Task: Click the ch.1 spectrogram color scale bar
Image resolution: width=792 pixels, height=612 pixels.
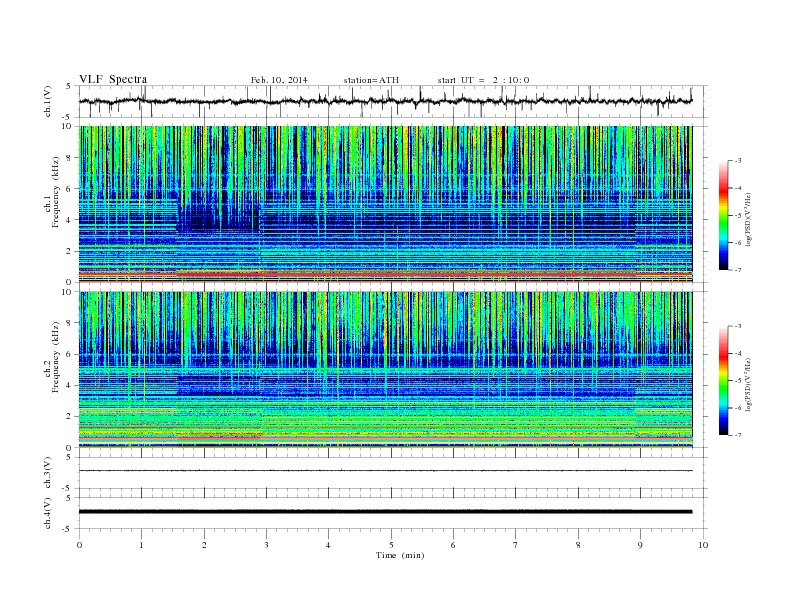Action: coord(723,215)
